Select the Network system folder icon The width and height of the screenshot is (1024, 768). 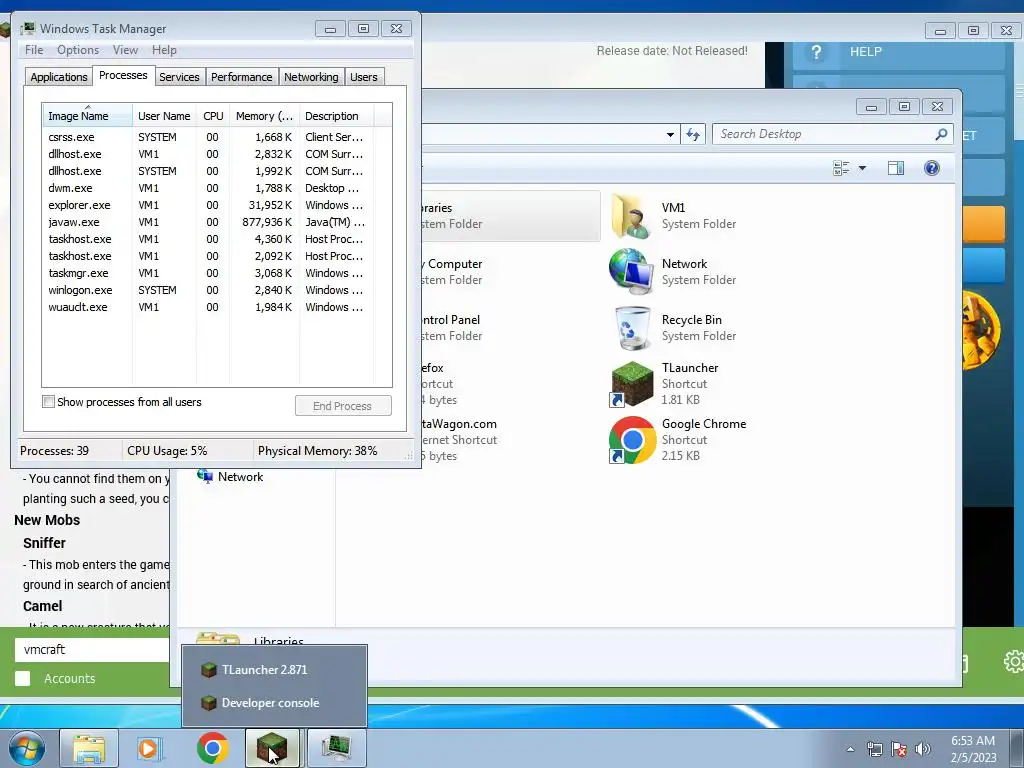tap(631, 272)
